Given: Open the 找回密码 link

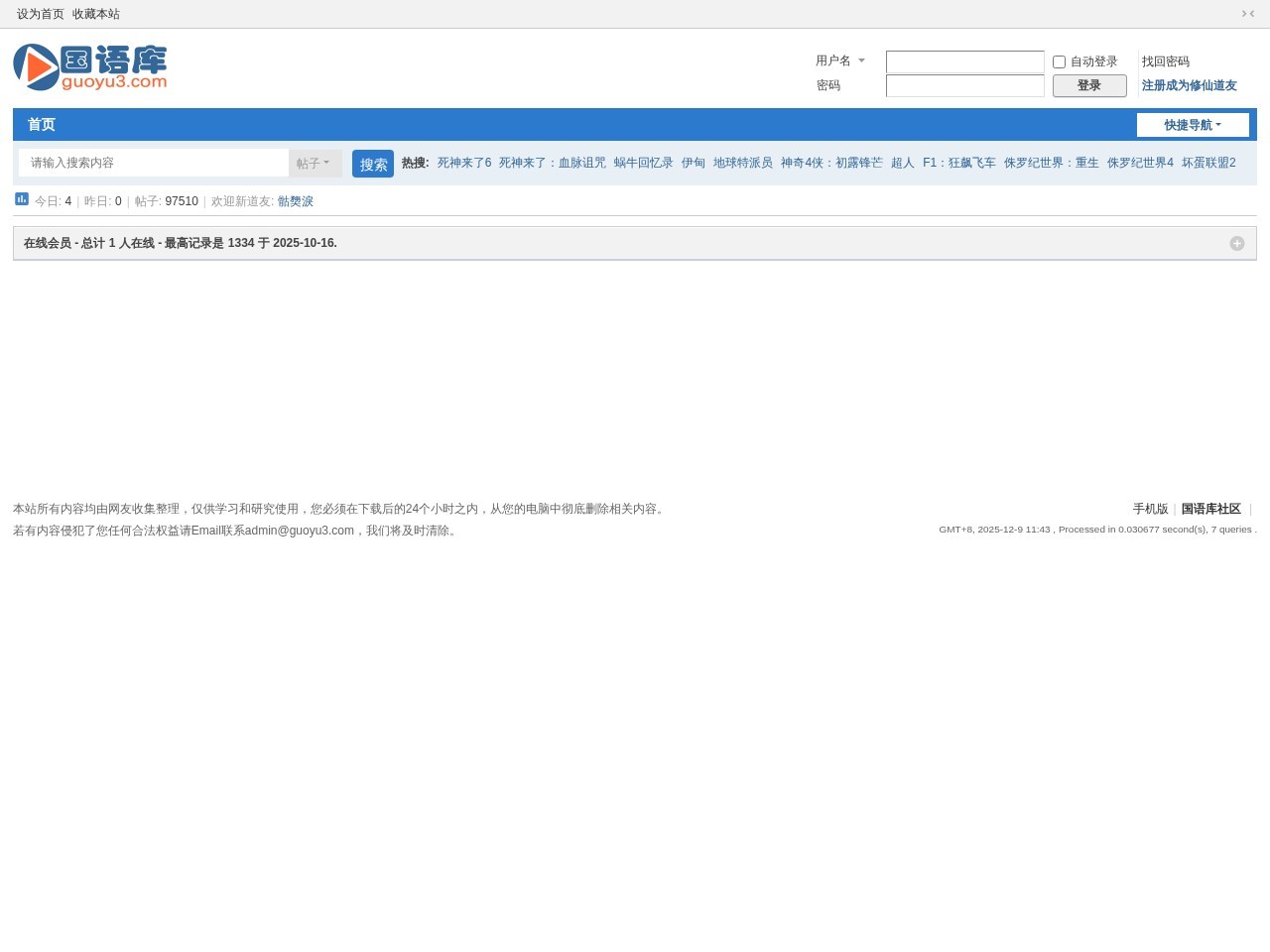Looking at the screenshot, I should (x=1165, y=61).
